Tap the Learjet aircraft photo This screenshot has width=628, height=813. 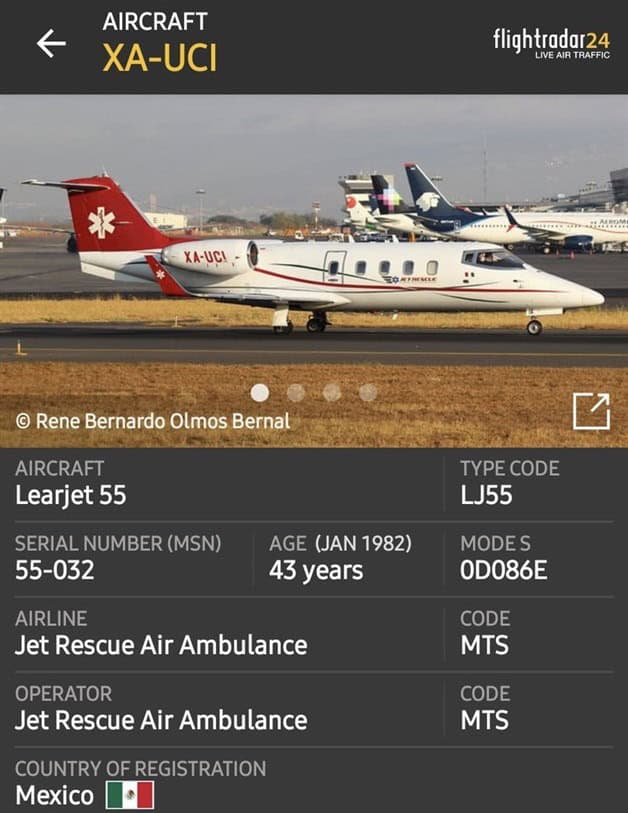point(314,271)
